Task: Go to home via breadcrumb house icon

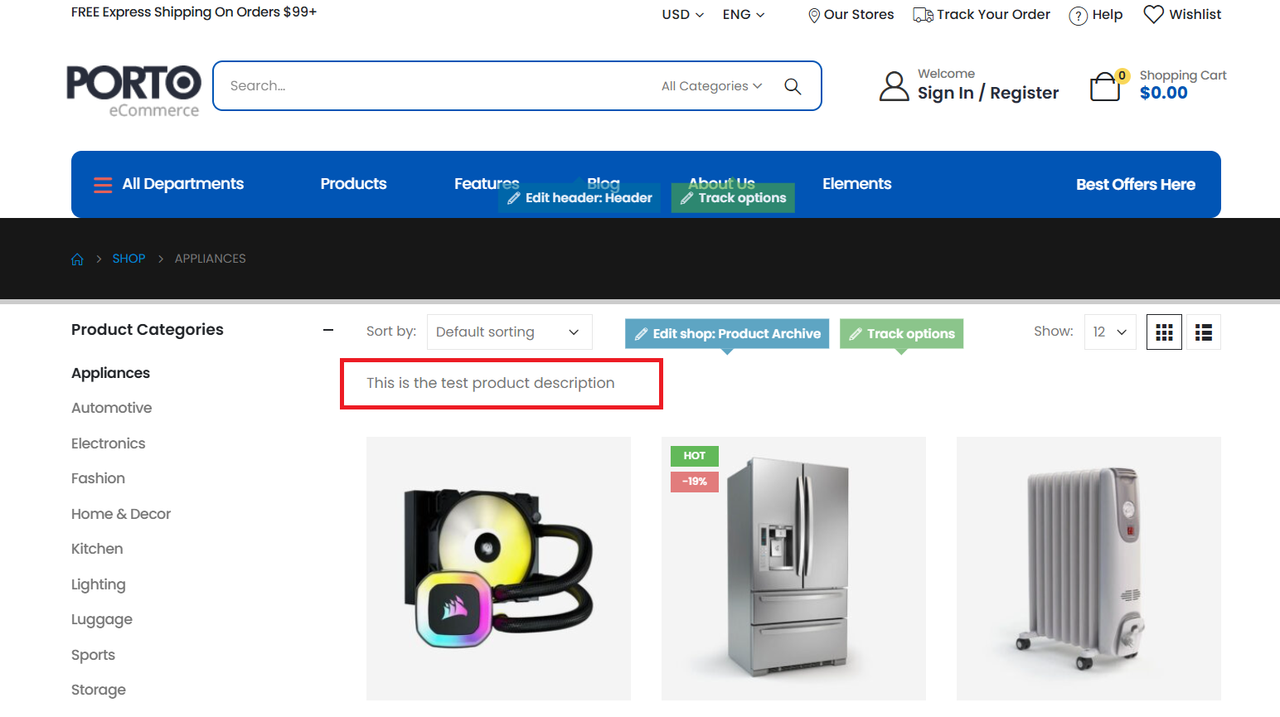Action: coord(77,259)
